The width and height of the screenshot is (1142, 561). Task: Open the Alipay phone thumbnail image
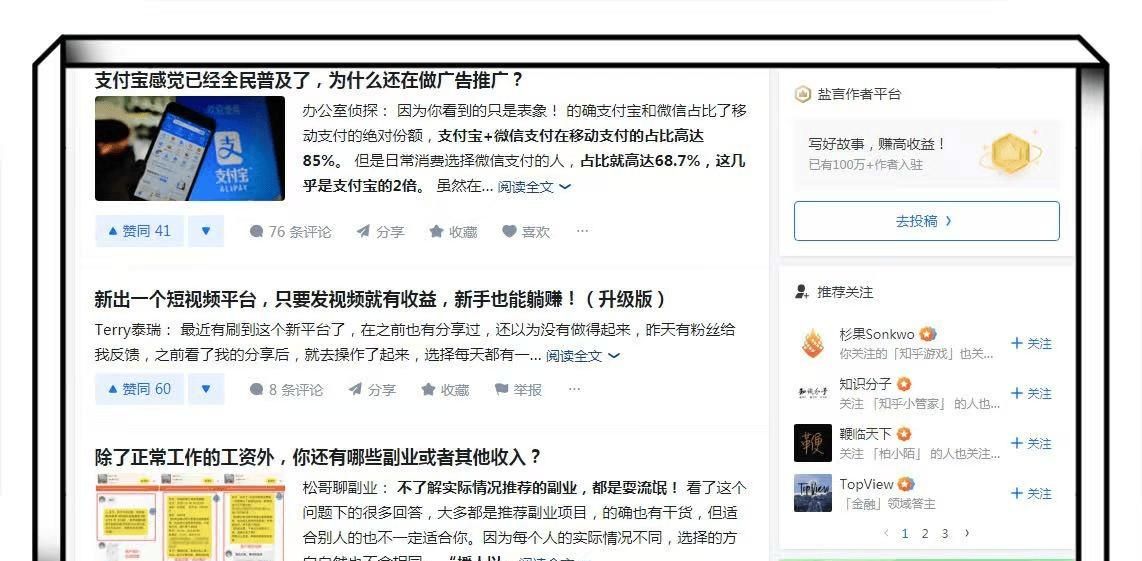(x=190, y=149)
